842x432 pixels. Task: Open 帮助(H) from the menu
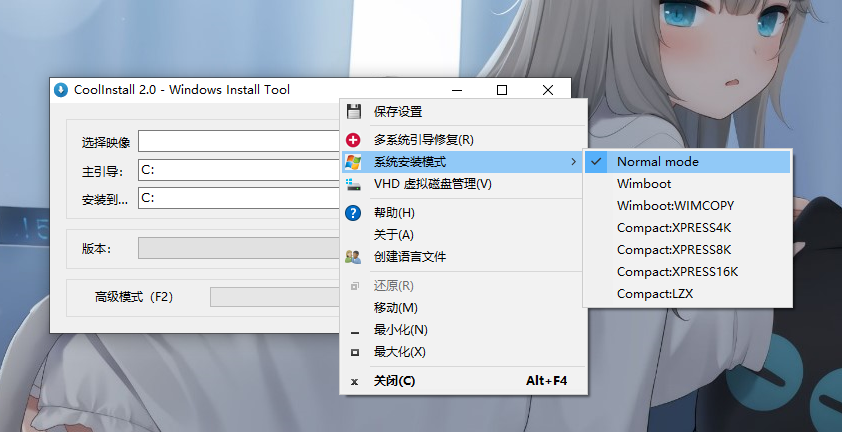click(x=463, y=213)
